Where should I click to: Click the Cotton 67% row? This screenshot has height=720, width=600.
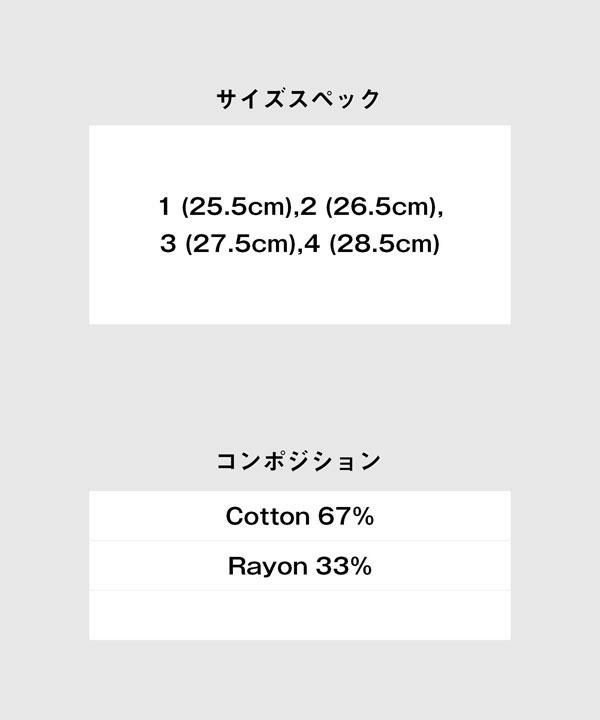tap(299, 516)
